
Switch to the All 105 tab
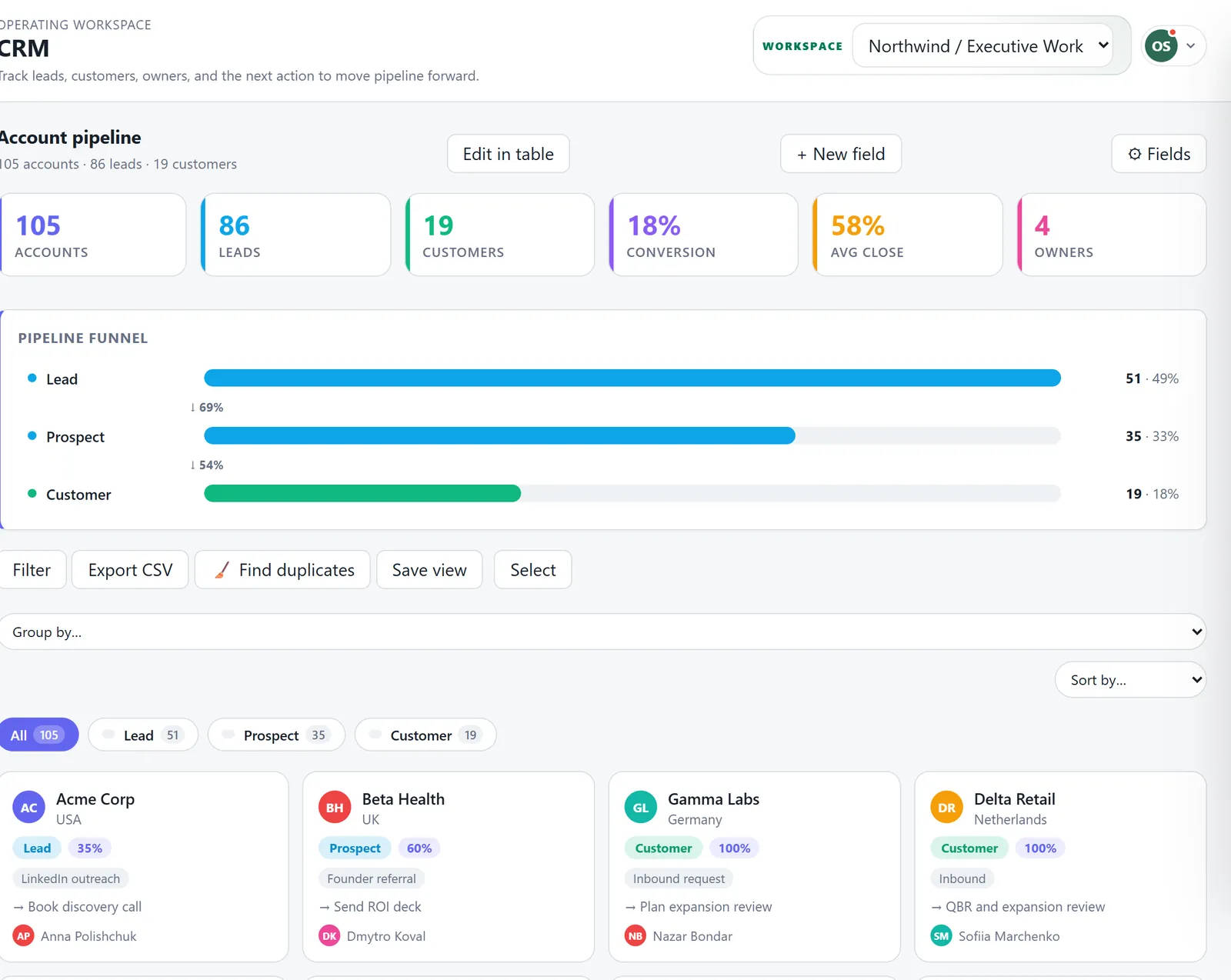point(37,735)
